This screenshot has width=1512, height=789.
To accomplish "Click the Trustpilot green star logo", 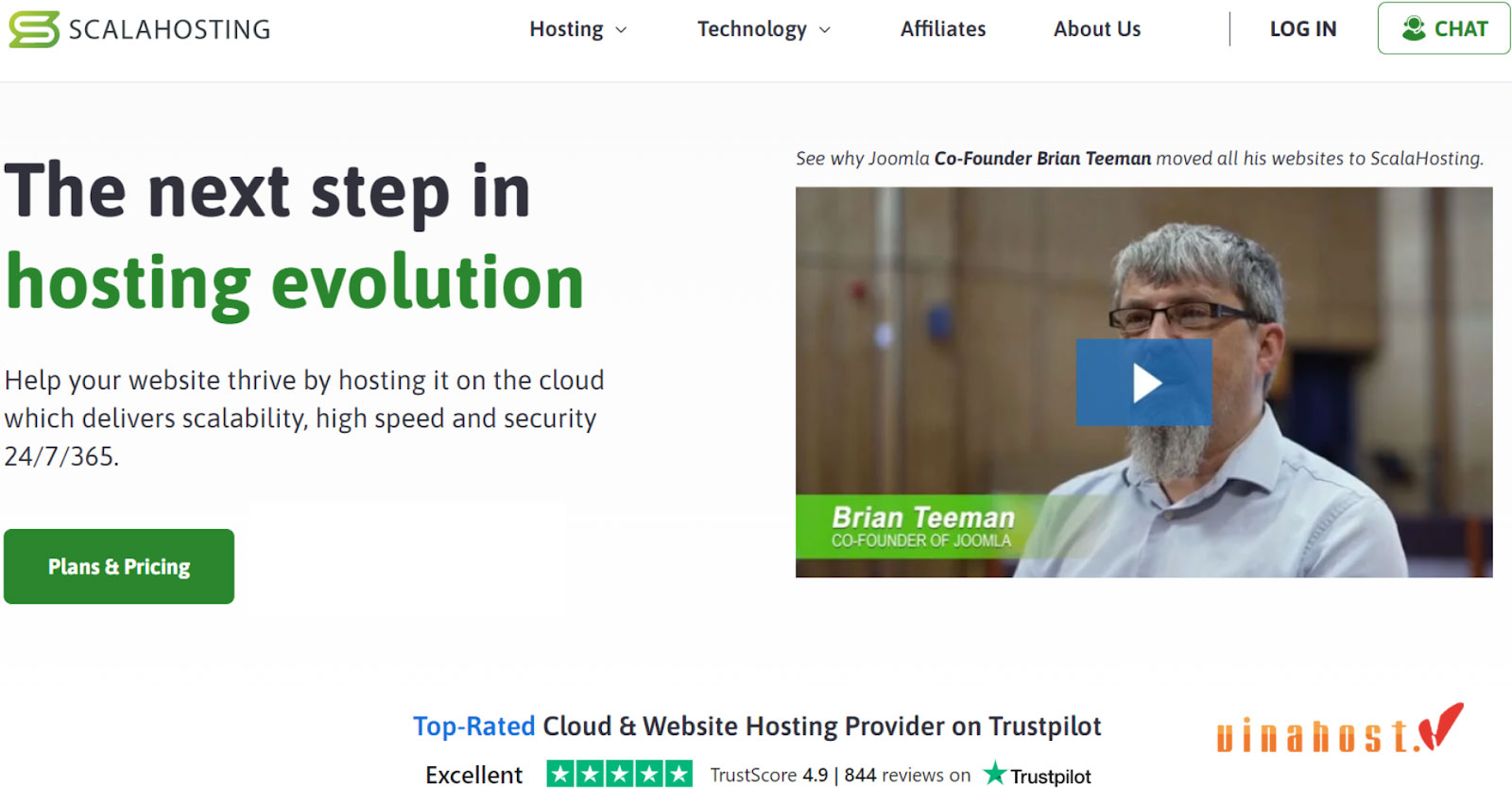I will (995, 773).
